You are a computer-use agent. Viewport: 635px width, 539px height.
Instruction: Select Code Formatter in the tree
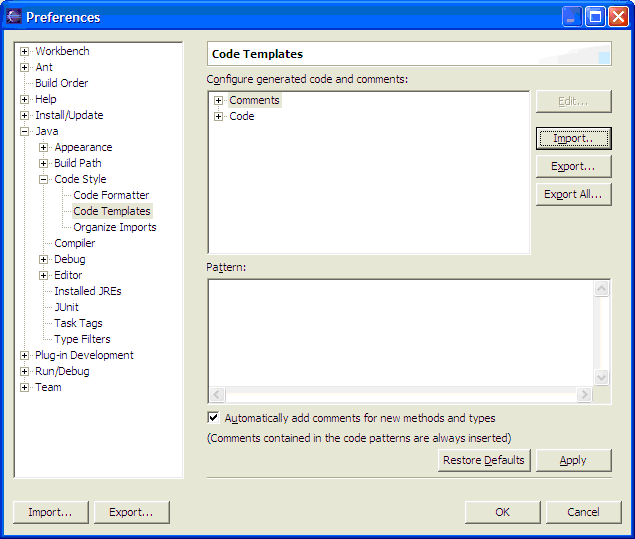111,196
